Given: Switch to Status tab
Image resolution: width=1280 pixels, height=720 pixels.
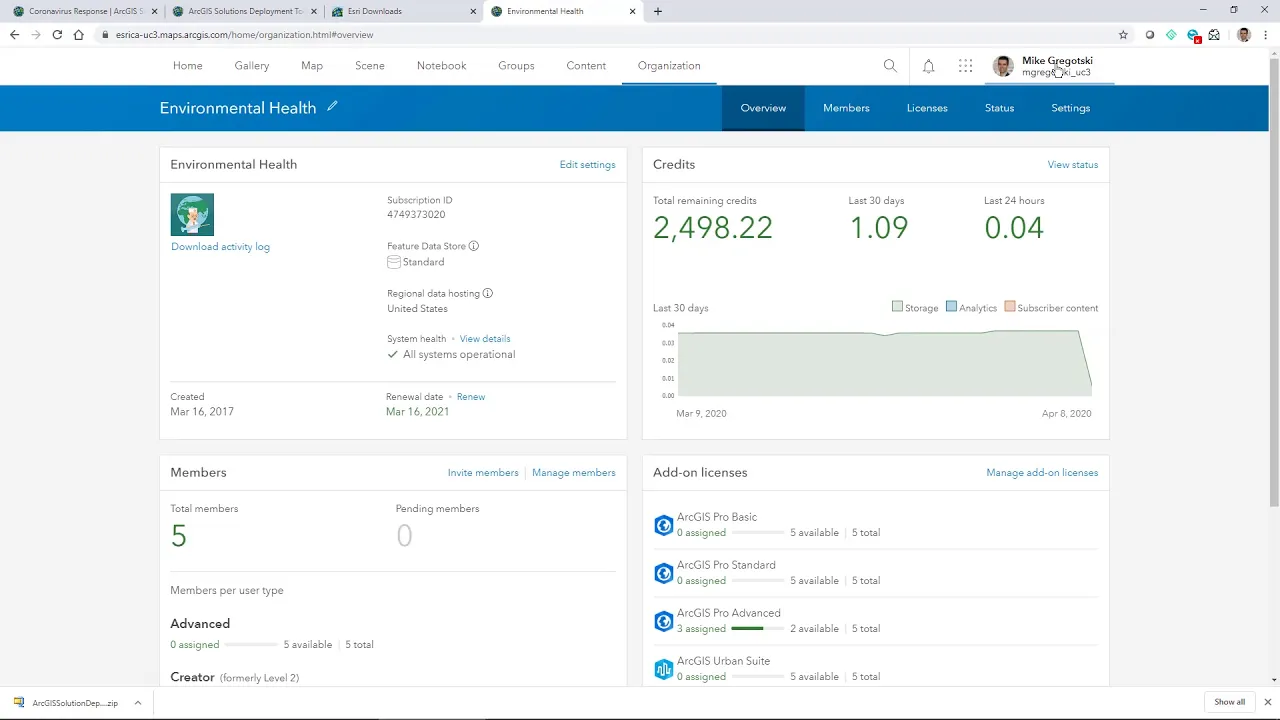Looking at the screenshot, I should (x=999, y=108).
